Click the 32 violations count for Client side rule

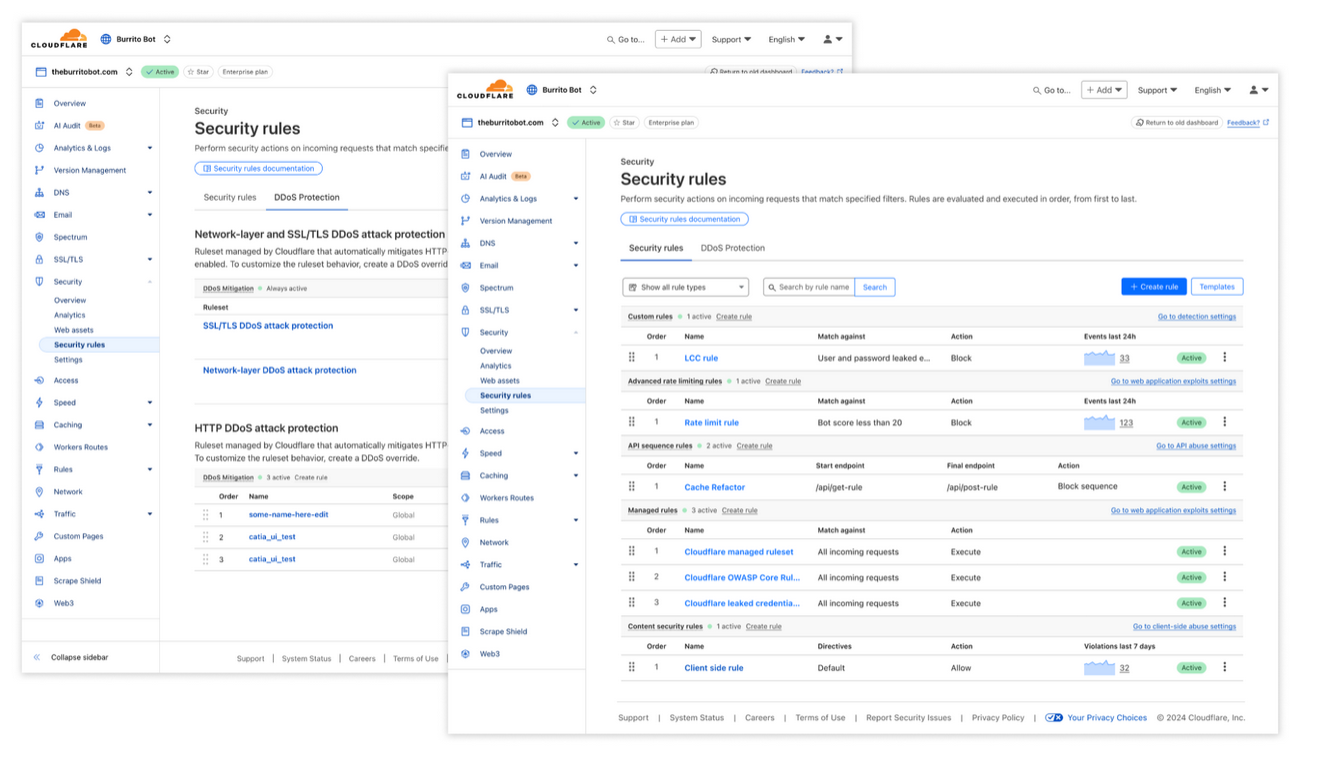[x=1124, y=668]
